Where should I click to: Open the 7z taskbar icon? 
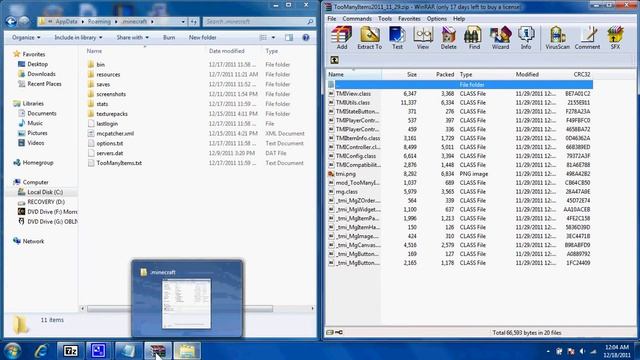[x=71, y=351]
